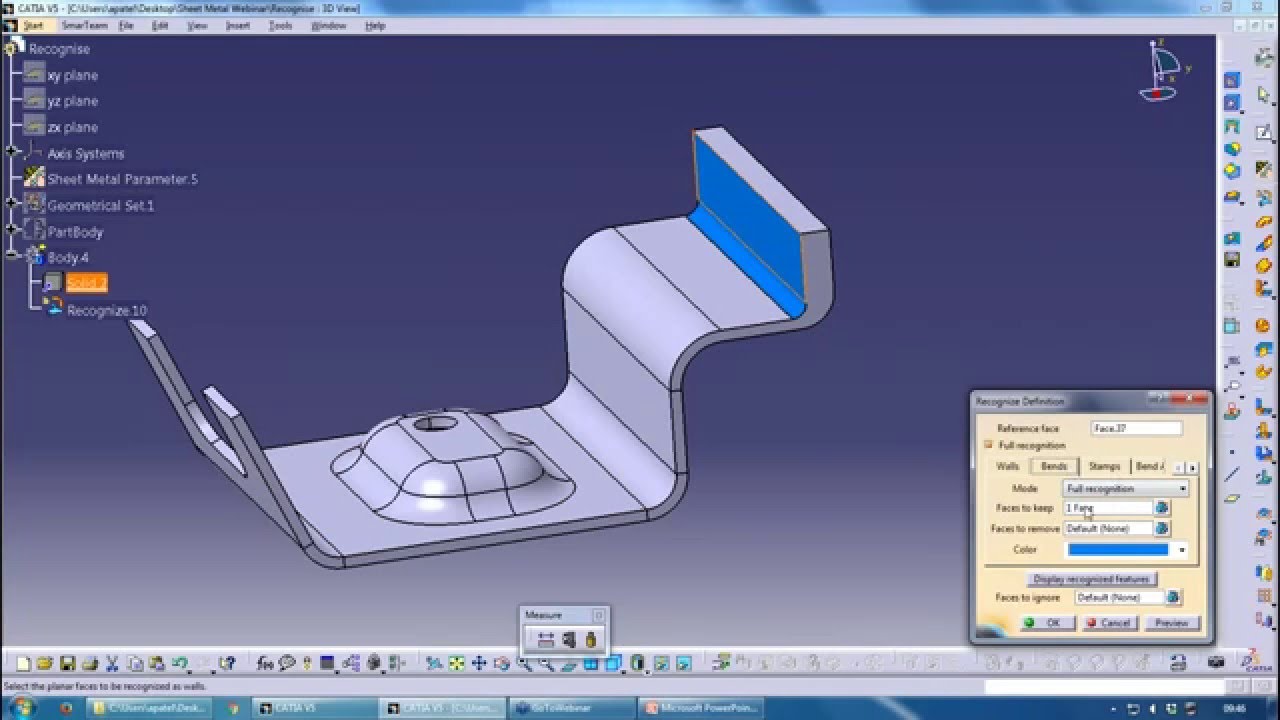1280x720 pixels.
Task: Click the Cut scissors icon
Action: pos(112,663)
